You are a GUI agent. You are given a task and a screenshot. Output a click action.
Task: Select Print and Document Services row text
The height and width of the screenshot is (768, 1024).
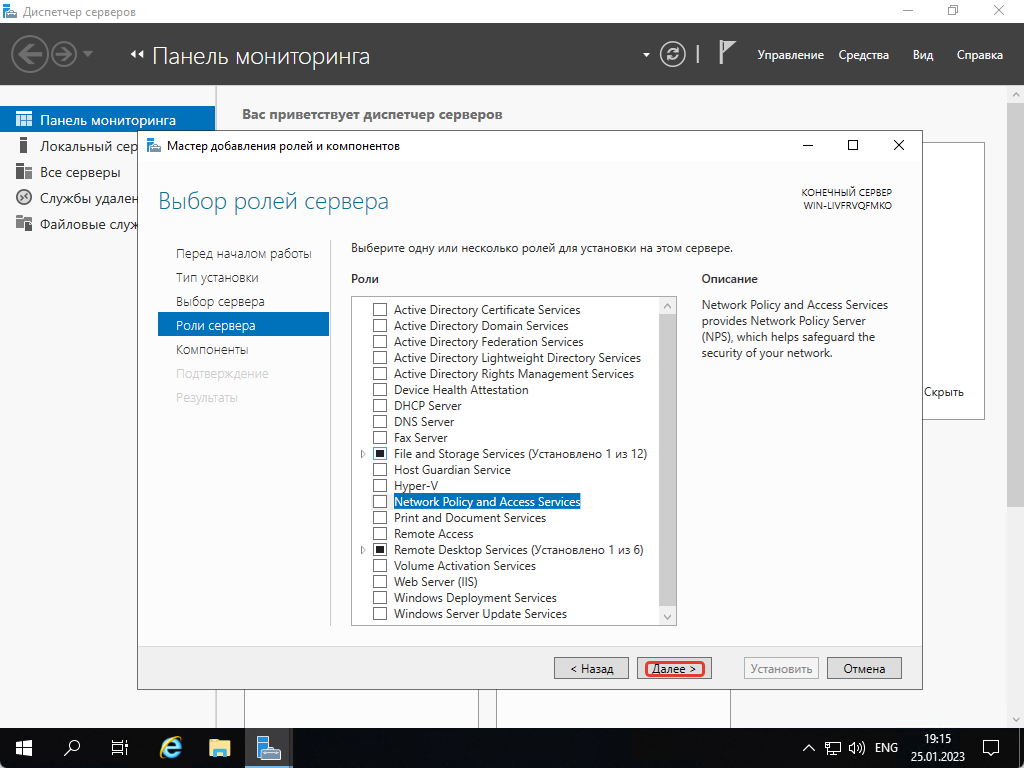point(470,517)
